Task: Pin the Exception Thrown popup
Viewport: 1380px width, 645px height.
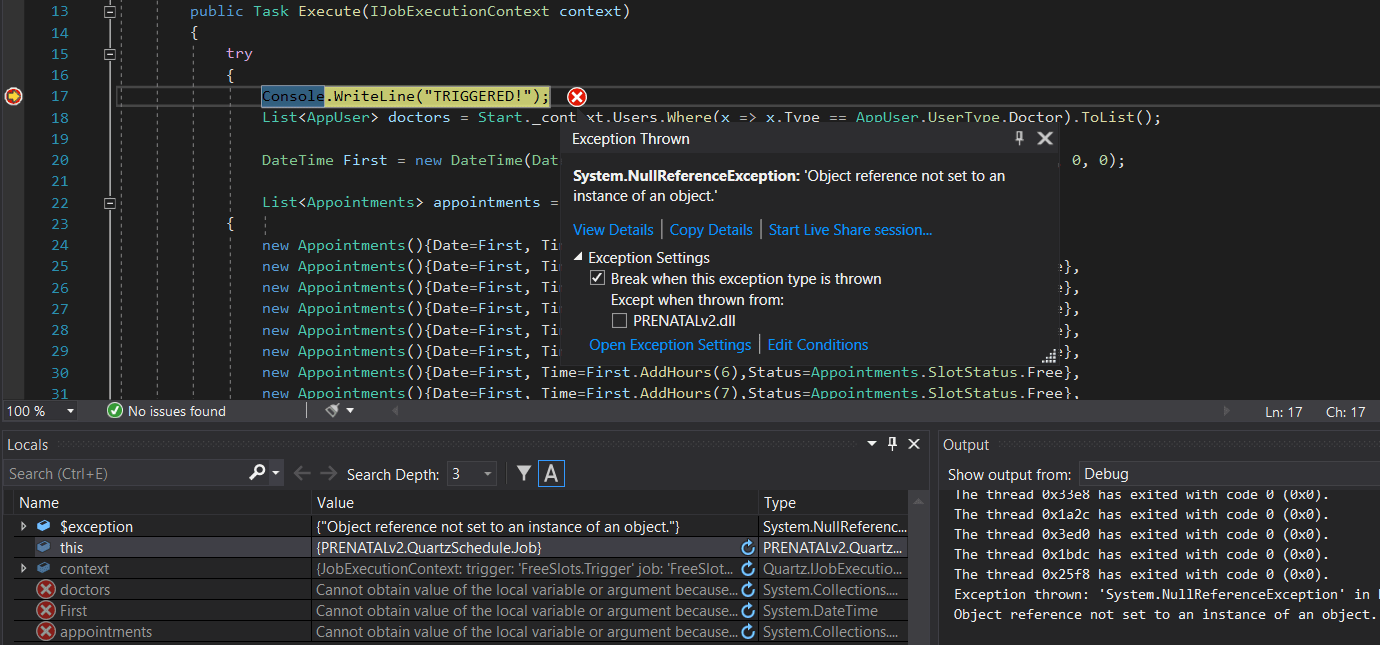Action: click(x=1020, y=139)
